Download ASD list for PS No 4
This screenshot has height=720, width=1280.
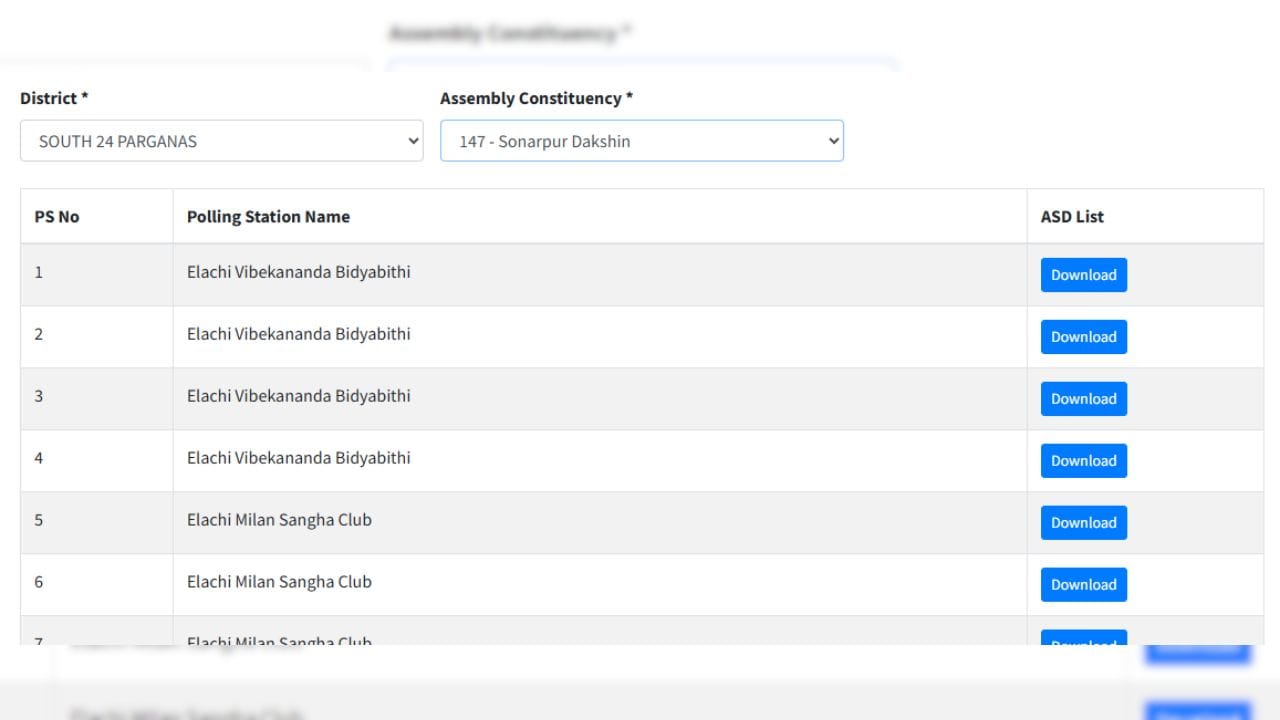click(1083, 461)
